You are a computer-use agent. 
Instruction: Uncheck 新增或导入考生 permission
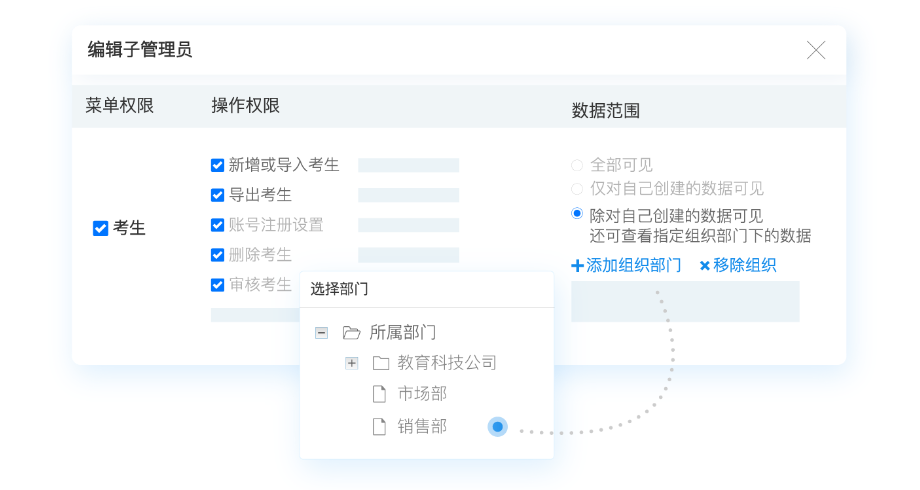coord(217,165)
